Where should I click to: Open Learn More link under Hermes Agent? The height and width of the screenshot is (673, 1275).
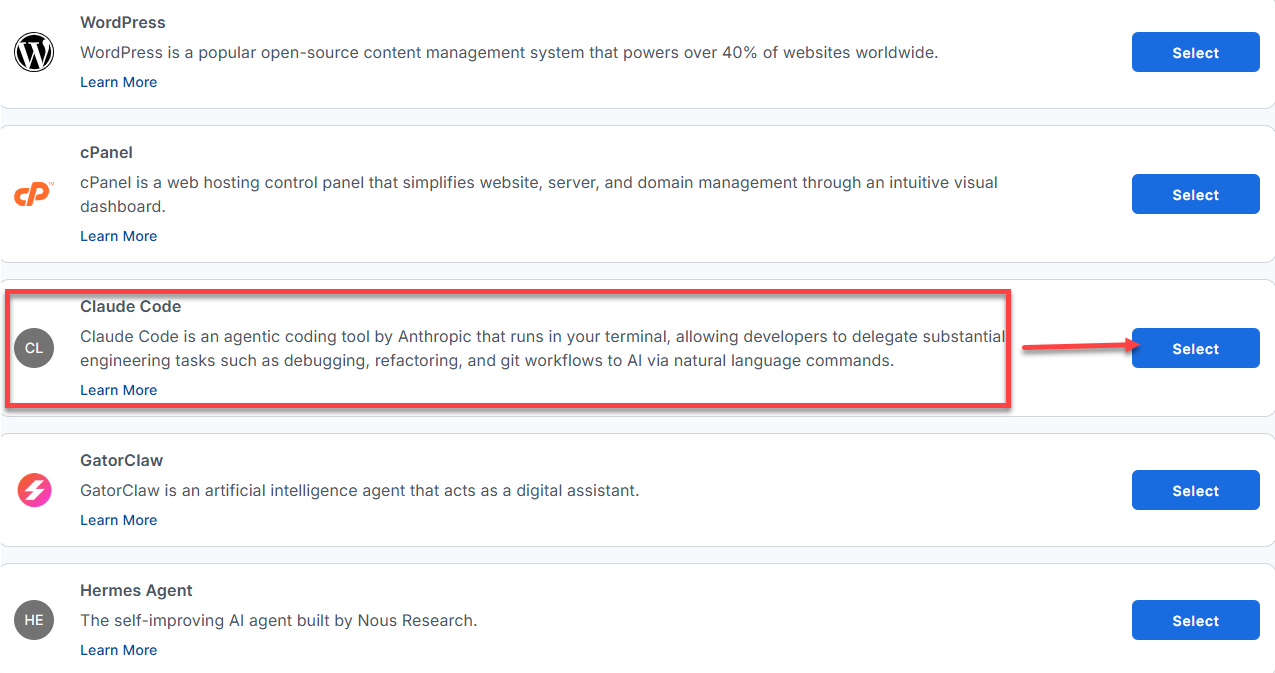[x=118, y=650]
